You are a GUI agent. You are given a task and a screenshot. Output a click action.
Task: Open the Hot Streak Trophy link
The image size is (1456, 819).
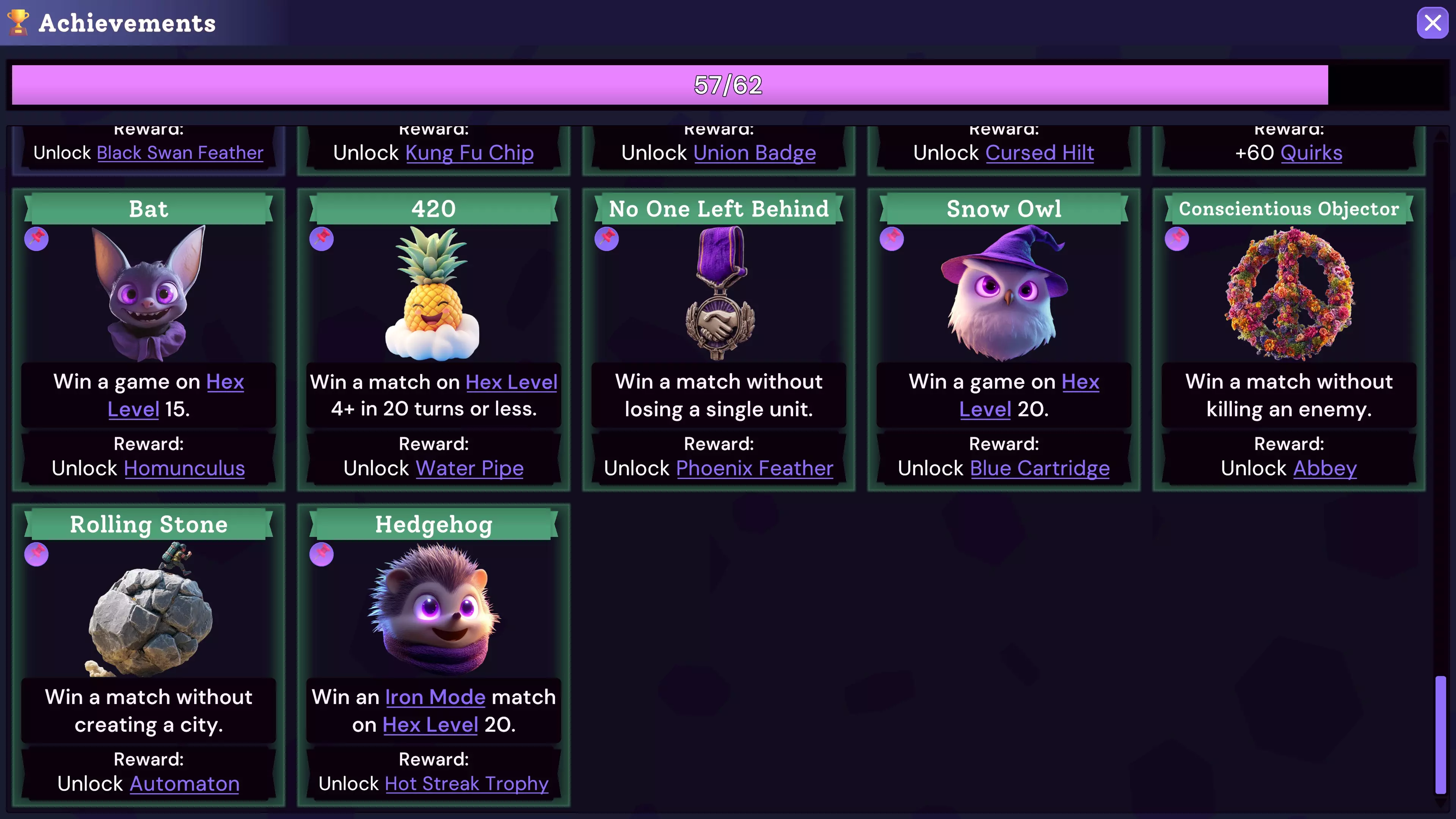tap(466, 784)
